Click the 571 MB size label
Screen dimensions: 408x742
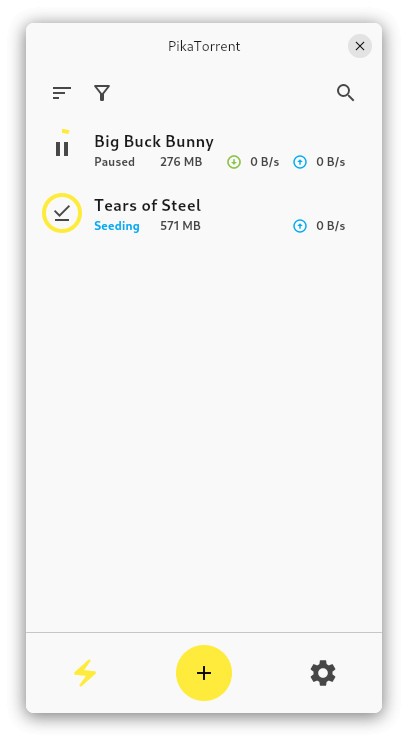tap(180, 226)
